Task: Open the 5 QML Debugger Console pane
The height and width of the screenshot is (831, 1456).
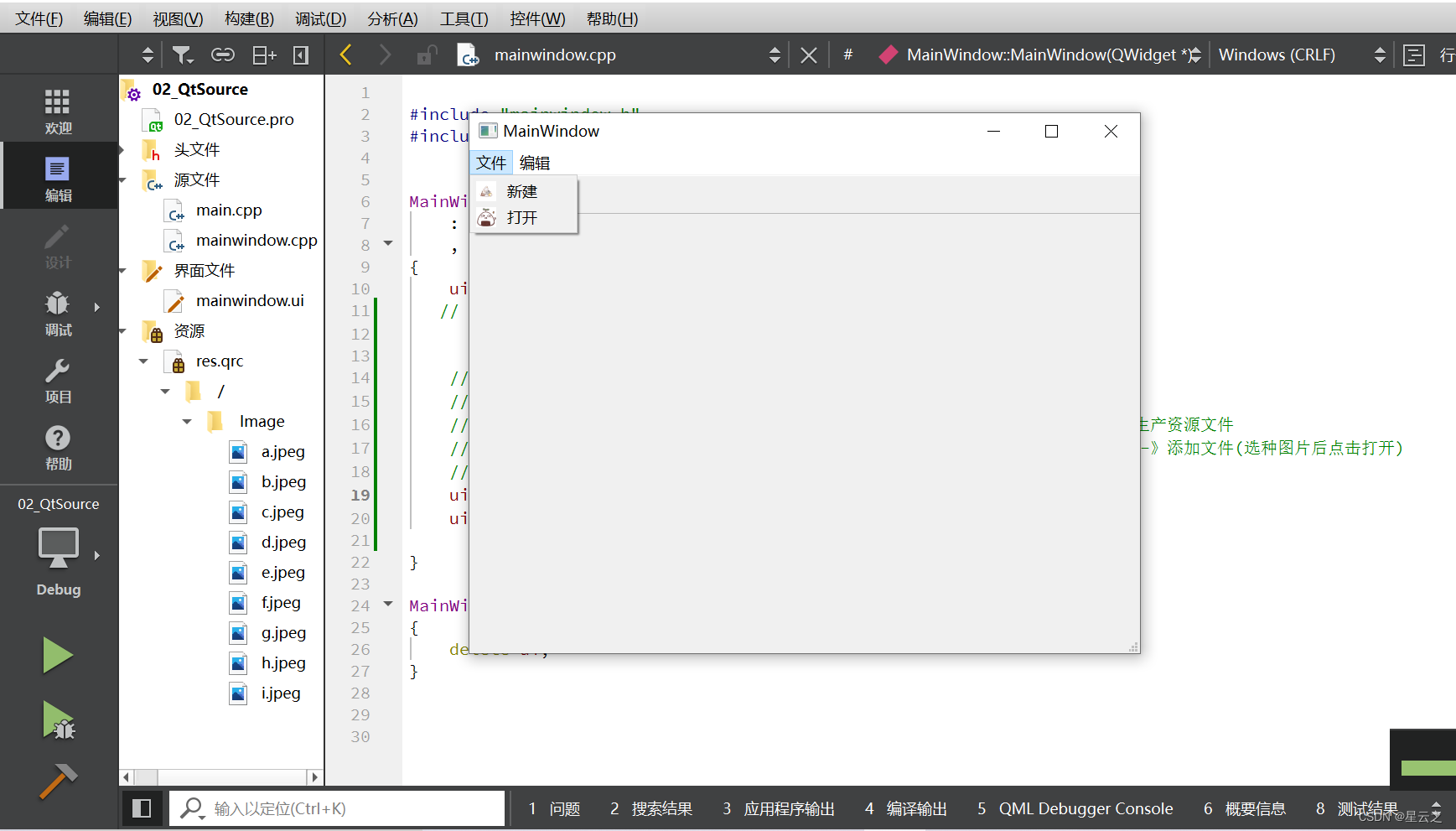Action: point(1075,808)
